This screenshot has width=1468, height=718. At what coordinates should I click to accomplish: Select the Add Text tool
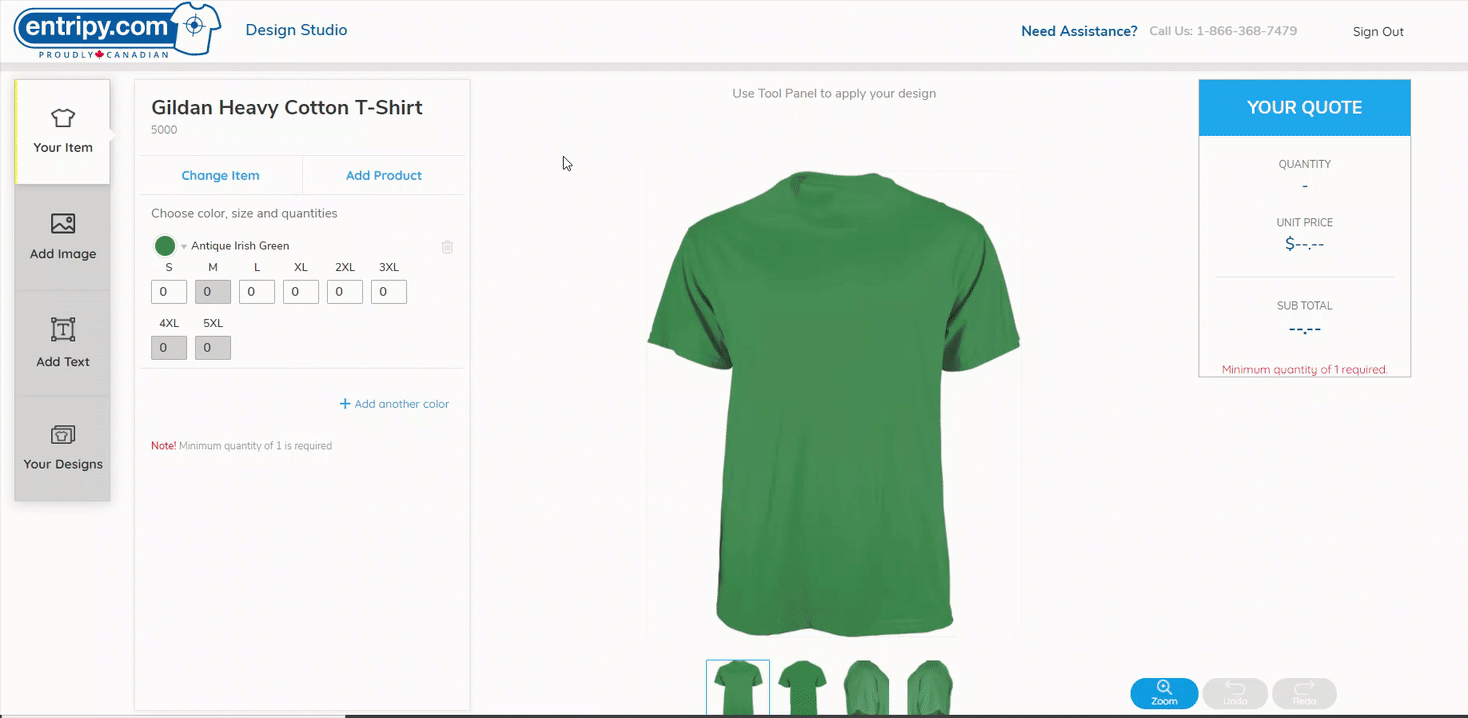click(63, 343)
